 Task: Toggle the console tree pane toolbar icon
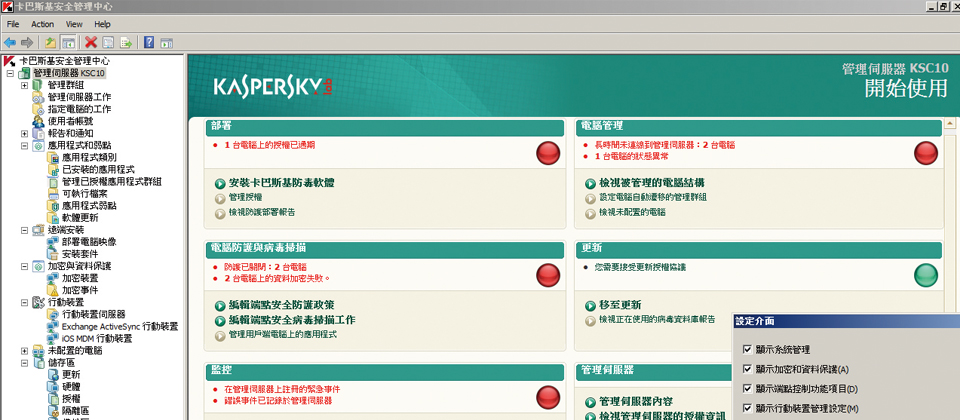68,42
